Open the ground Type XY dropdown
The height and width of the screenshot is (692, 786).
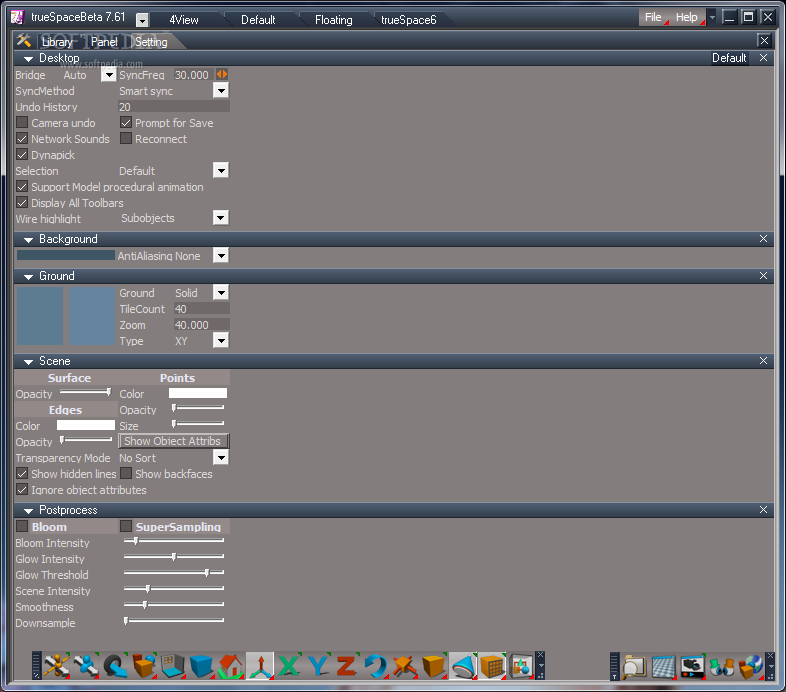pyautogui.click(x=221, y=340)
